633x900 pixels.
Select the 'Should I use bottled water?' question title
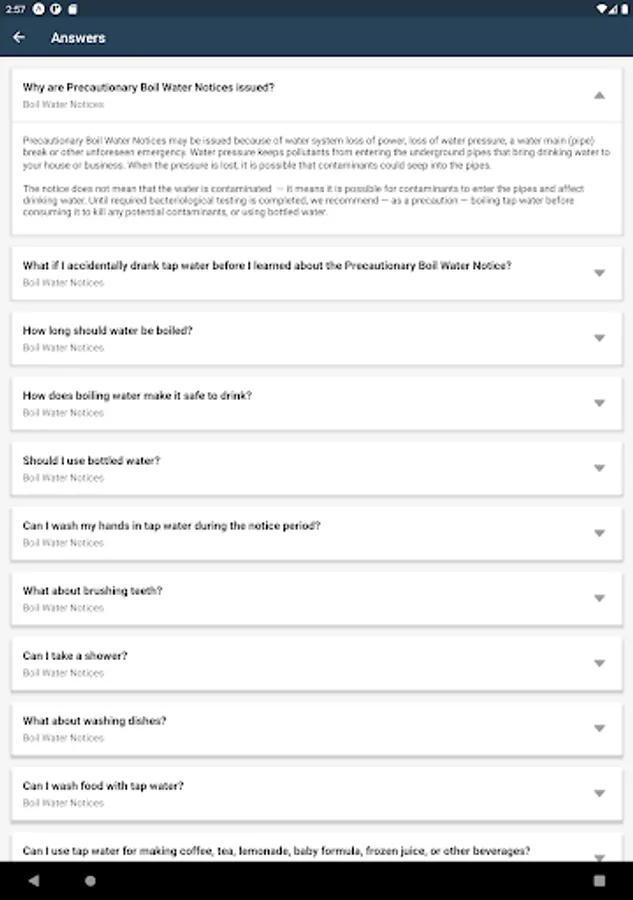[x=92, y=461]
